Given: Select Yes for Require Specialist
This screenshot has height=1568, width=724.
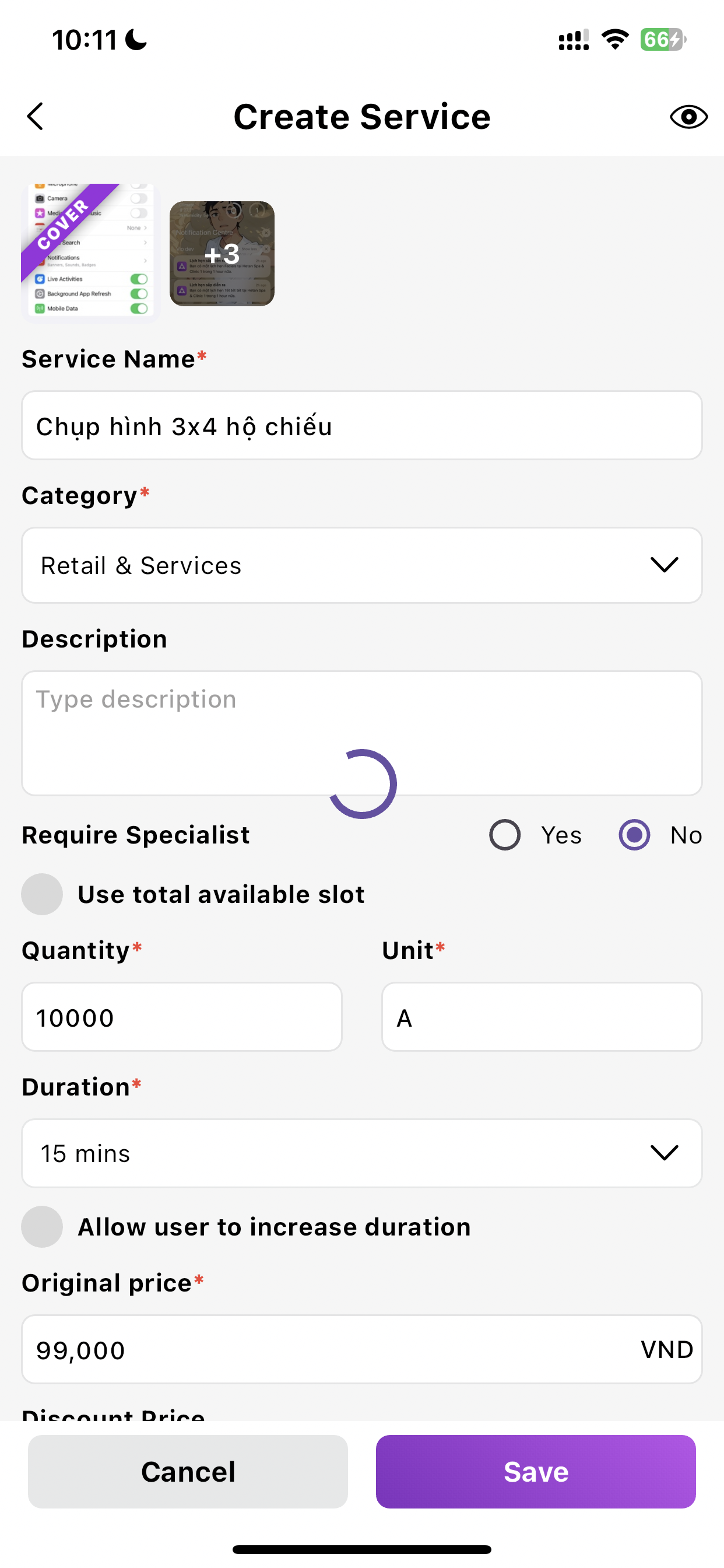Looking at the screenshot, I should pyautogui.click(x=505, y=835).
